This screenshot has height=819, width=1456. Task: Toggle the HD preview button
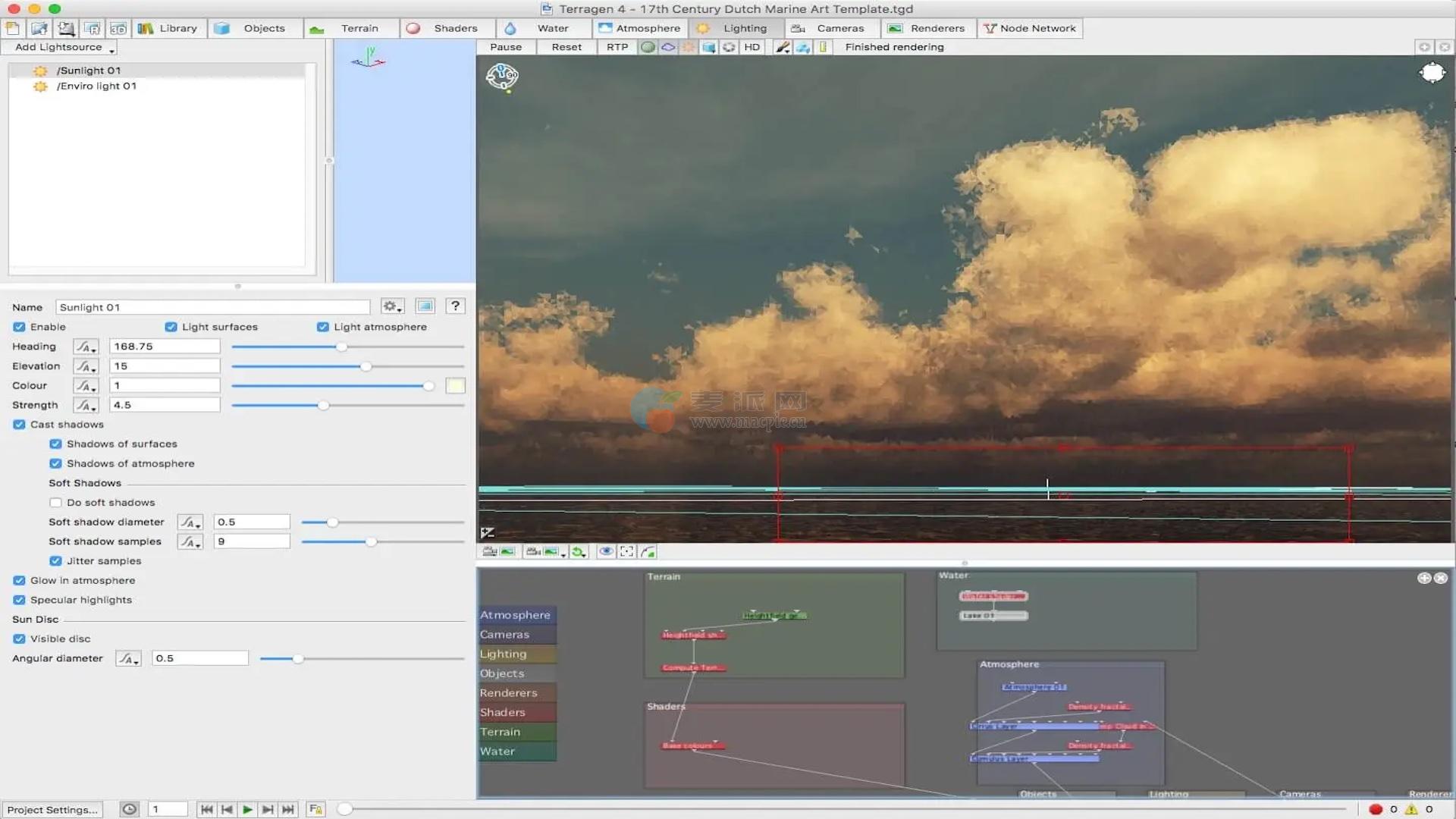click(752, 47)
